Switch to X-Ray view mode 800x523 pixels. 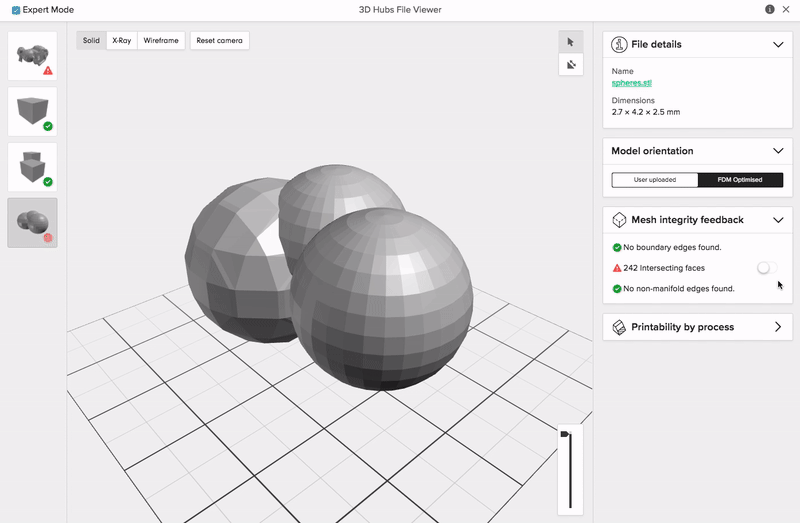(x=122, y=41)
